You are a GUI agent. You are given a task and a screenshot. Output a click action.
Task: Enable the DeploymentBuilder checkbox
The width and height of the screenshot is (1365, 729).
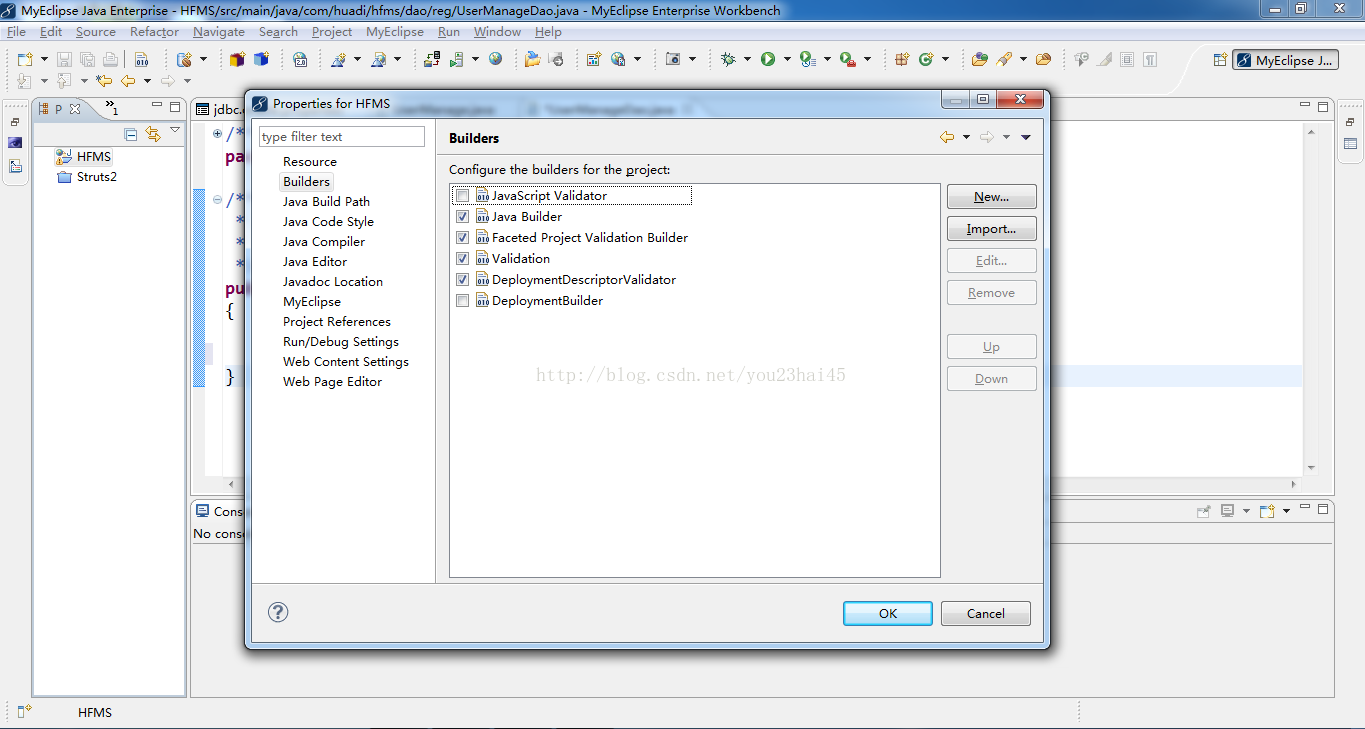pyautogui.click(x=462, y=301)
